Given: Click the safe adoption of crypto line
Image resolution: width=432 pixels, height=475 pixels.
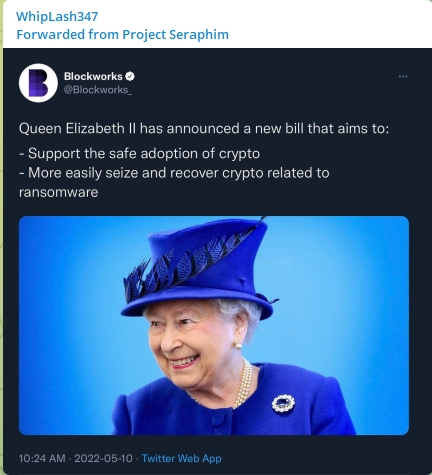Looking at the screenshot, I should tap(139, 154).
